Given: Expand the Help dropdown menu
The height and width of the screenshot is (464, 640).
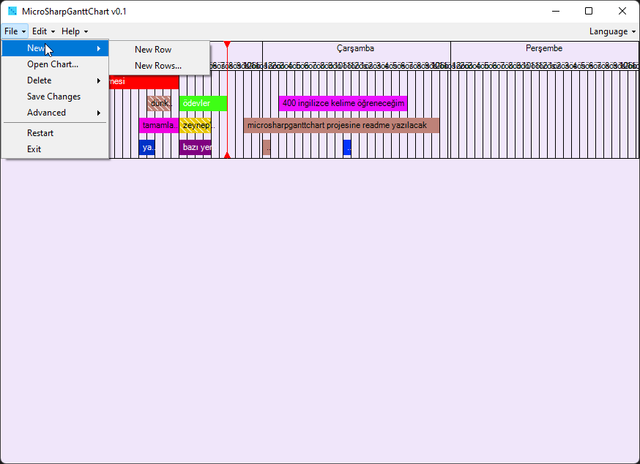Looking at the screenshot, I should coord(75,31).
